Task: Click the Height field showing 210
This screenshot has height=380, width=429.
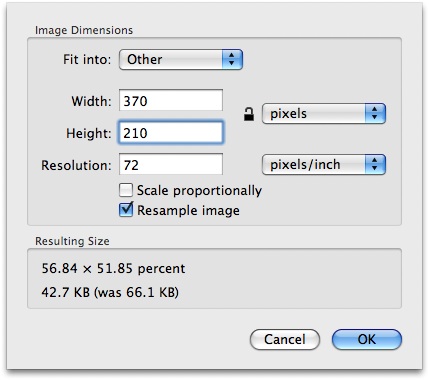Action: click(171, 133)
